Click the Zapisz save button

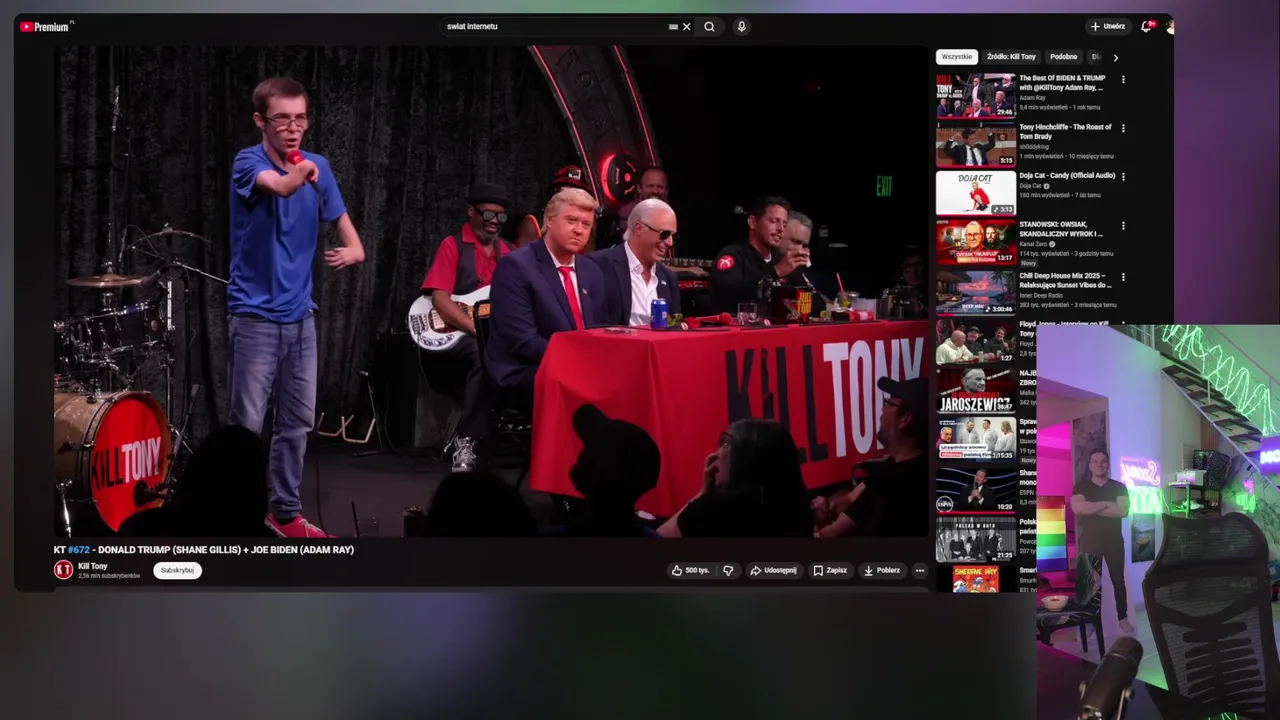pyautogui.click(x=830, y=570)
